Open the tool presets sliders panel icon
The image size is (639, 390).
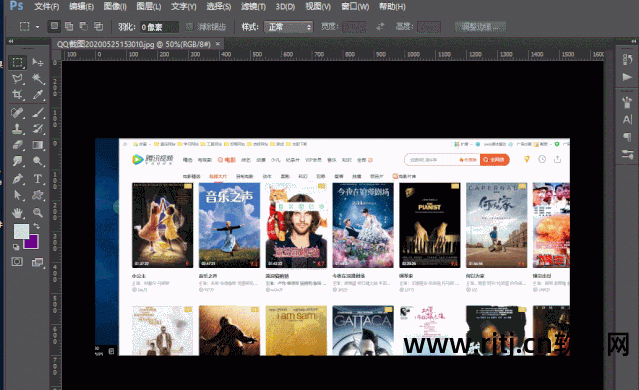click(628, 154)
